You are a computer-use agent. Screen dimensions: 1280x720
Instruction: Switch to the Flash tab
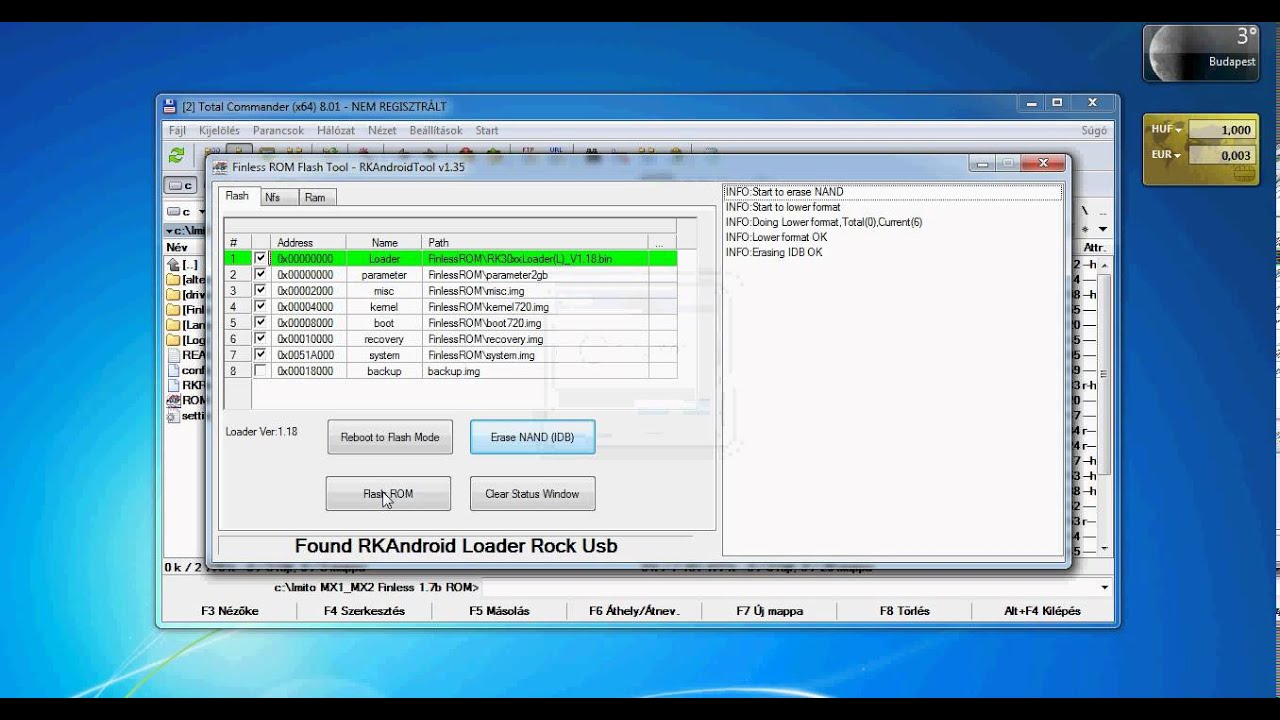[x=237, y=196]
